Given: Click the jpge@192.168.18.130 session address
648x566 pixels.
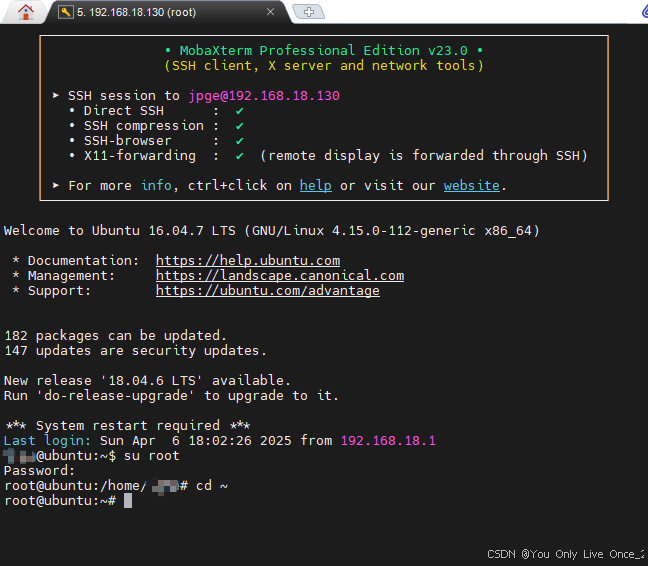Looking at the screenshot, I should (x=264, y=96).
